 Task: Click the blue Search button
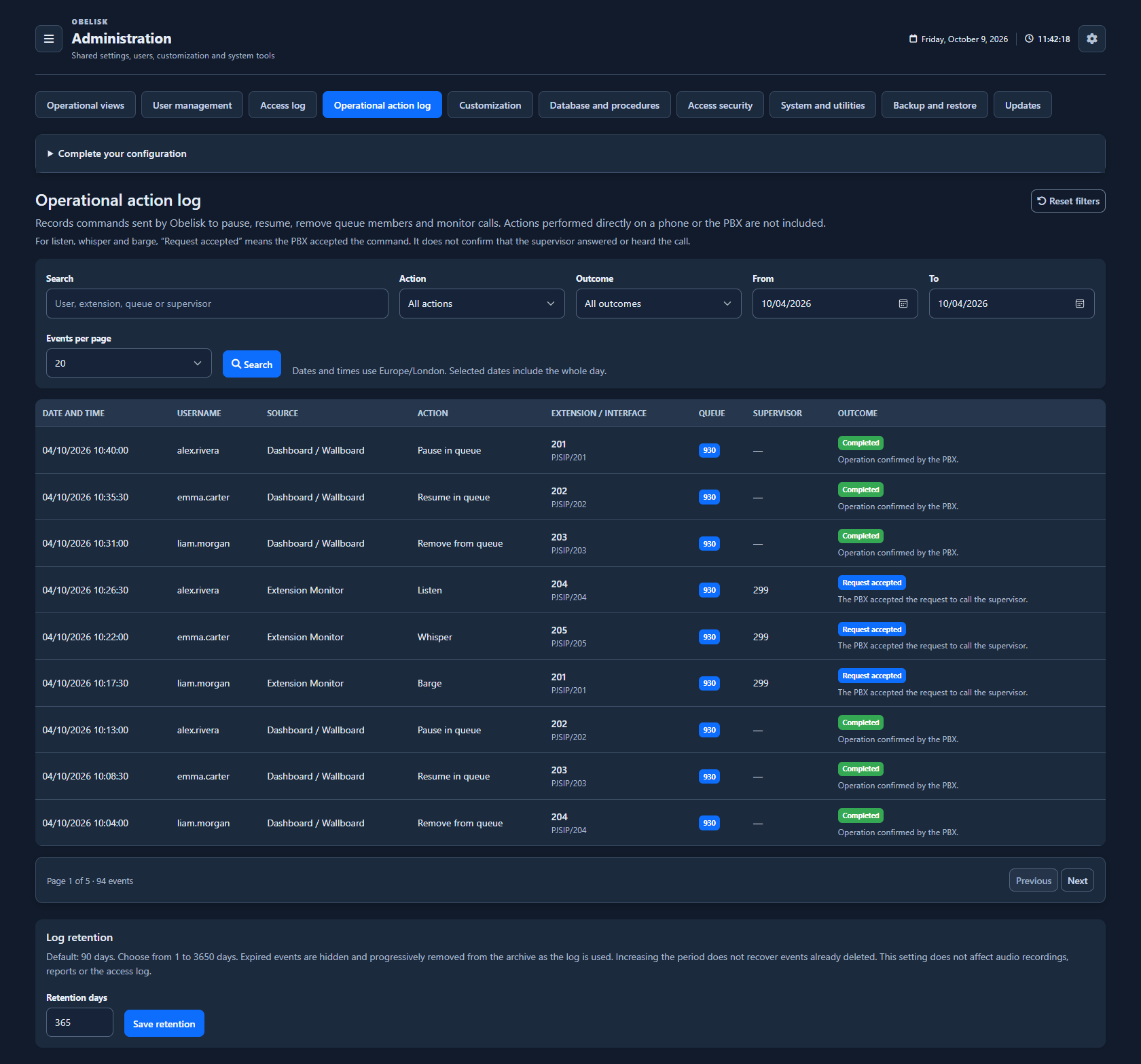[251, 364]
